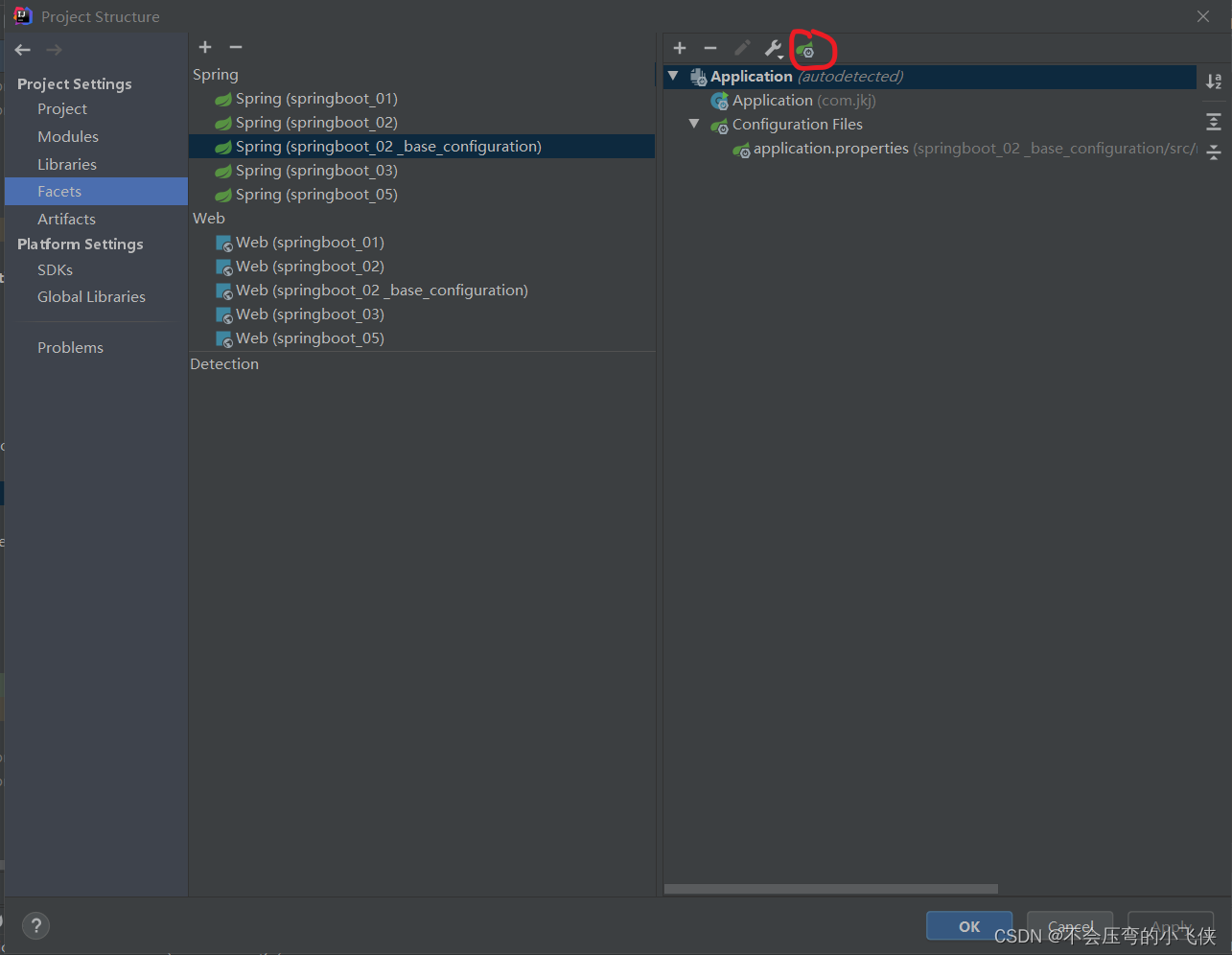The image size is (1232, 955).
Task: Open SDKs platform settings
Action: click(55, 270)
